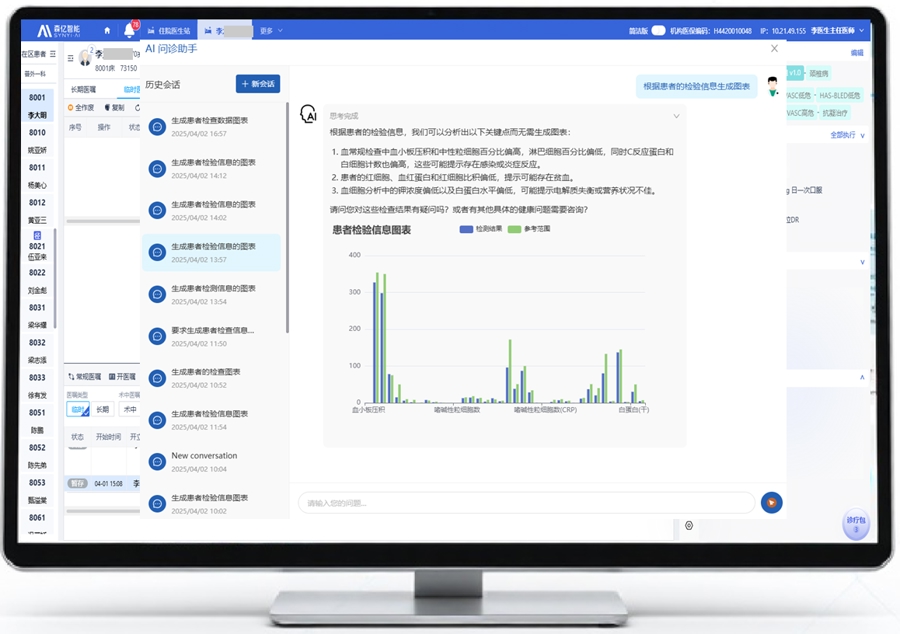
Task: Open notifications bell icon
Action: (x=130, y=30)
